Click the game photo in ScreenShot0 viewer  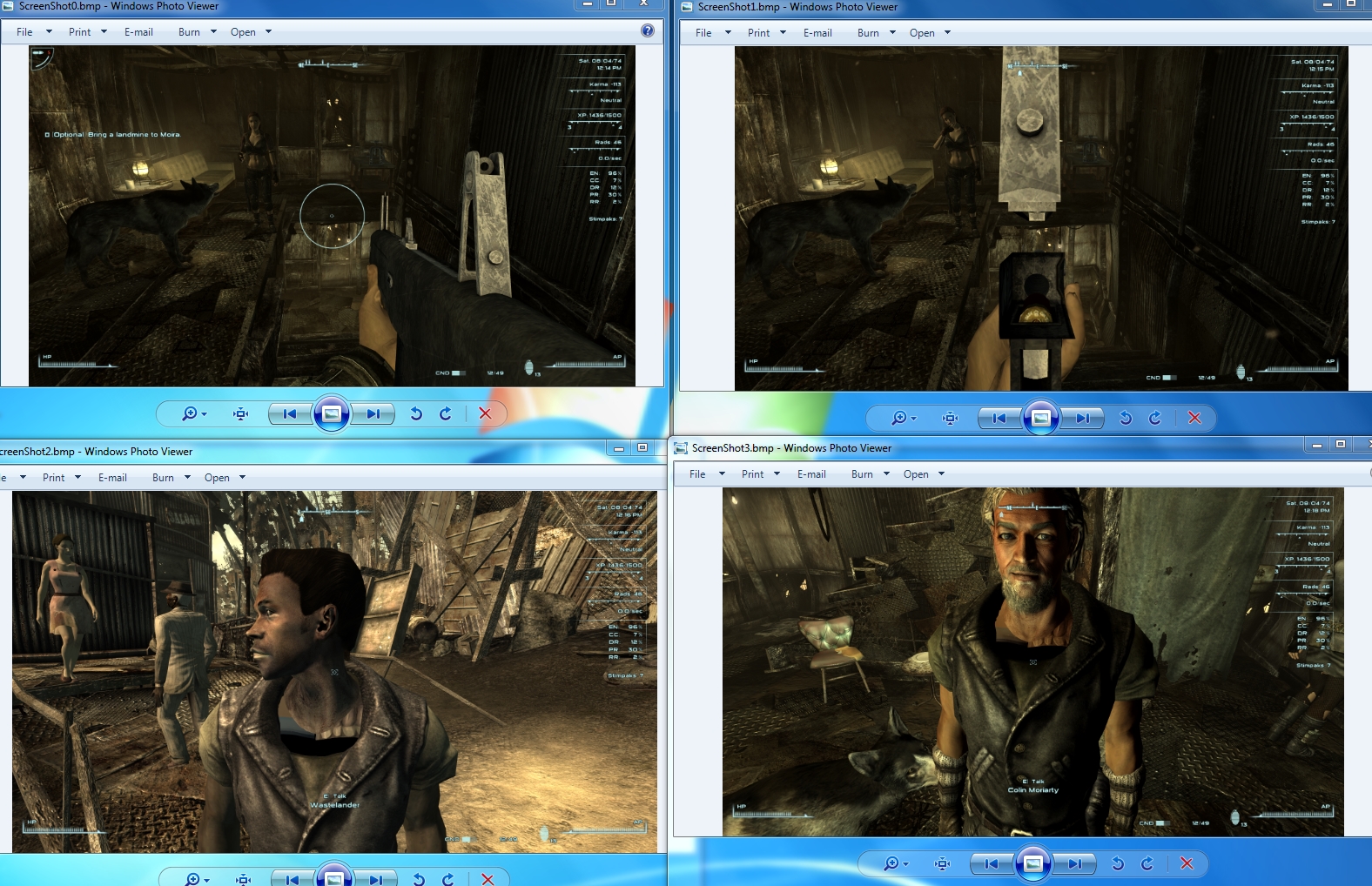coord(332,216)
